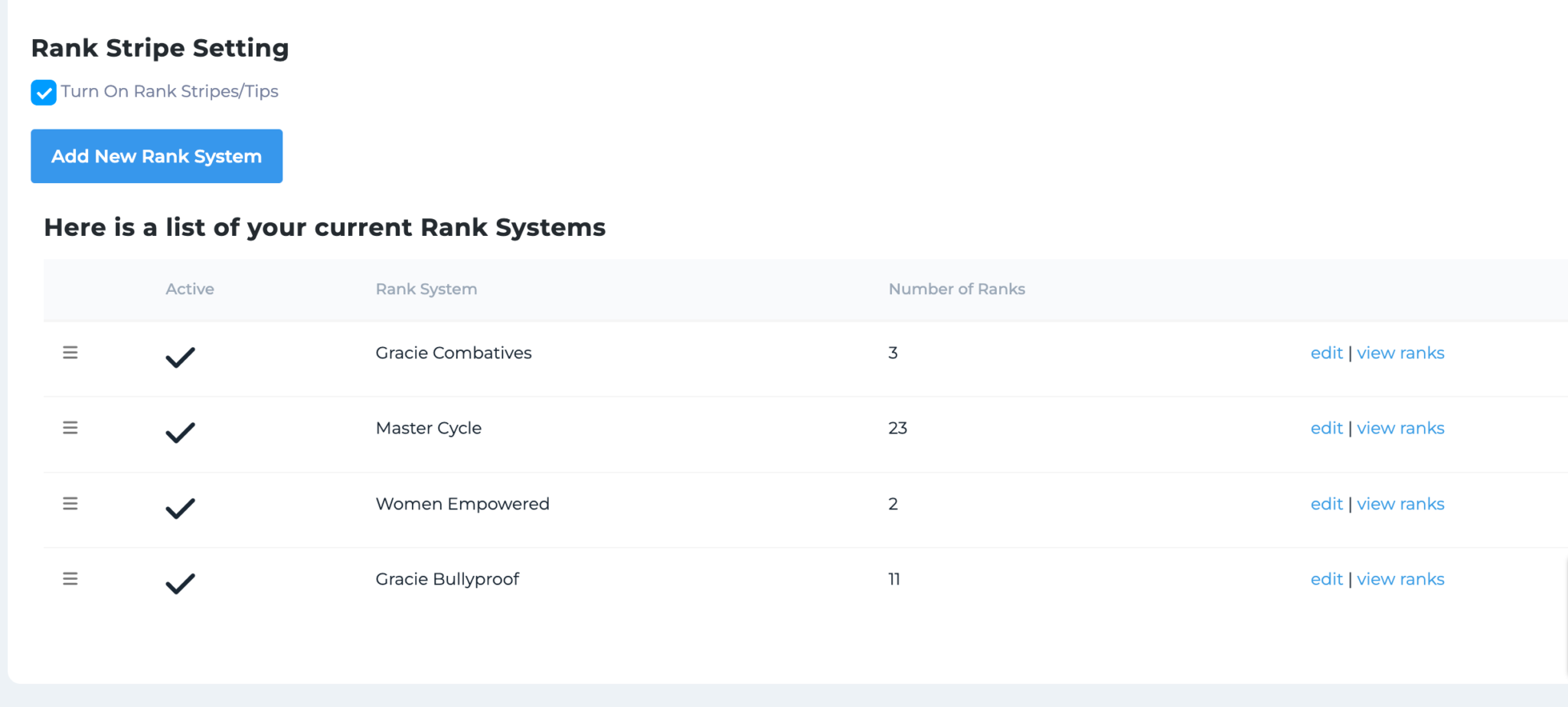1568x707 pixels.
Task: Click the Rank System column header
Action: point(426,289)
